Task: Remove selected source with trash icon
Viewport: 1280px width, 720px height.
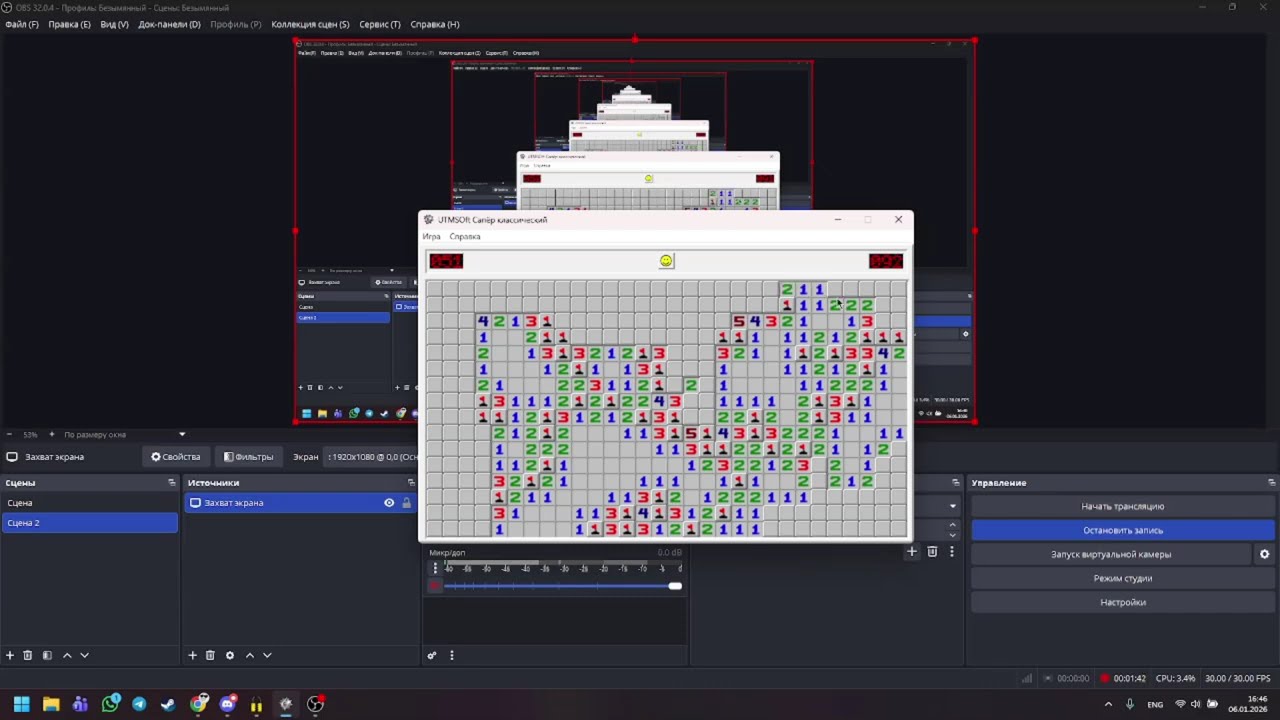Action: click(210, 655)
